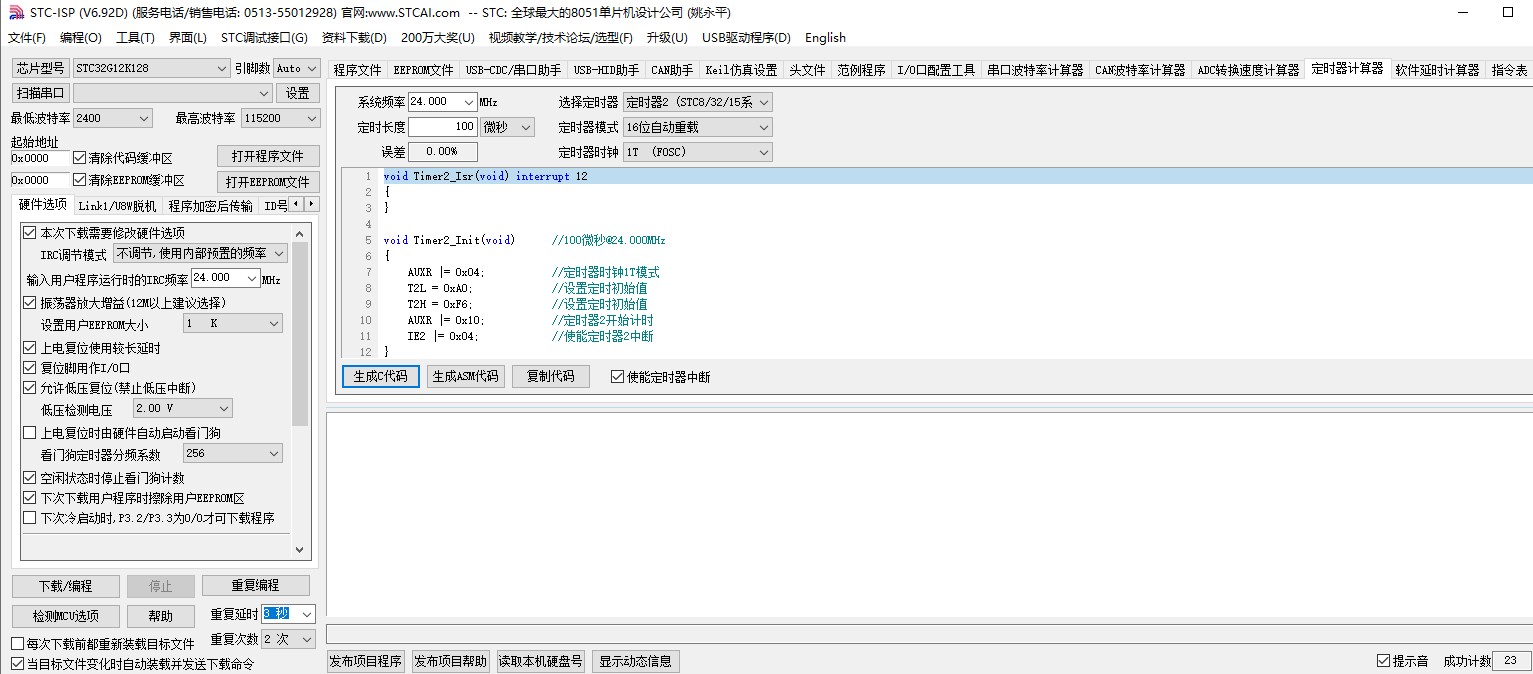This screenshot has height=674, width=1533.
Task: Switch to 程序文件 tab
Action: coord(358,70)
